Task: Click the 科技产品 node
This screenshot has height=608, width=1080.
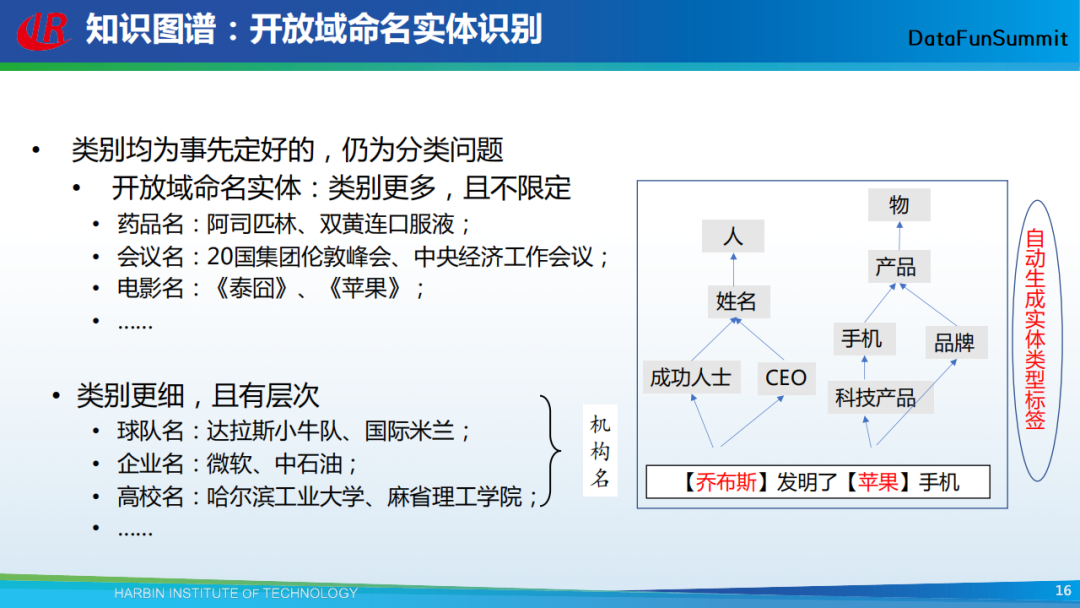Action: click(x=880, y=397)
